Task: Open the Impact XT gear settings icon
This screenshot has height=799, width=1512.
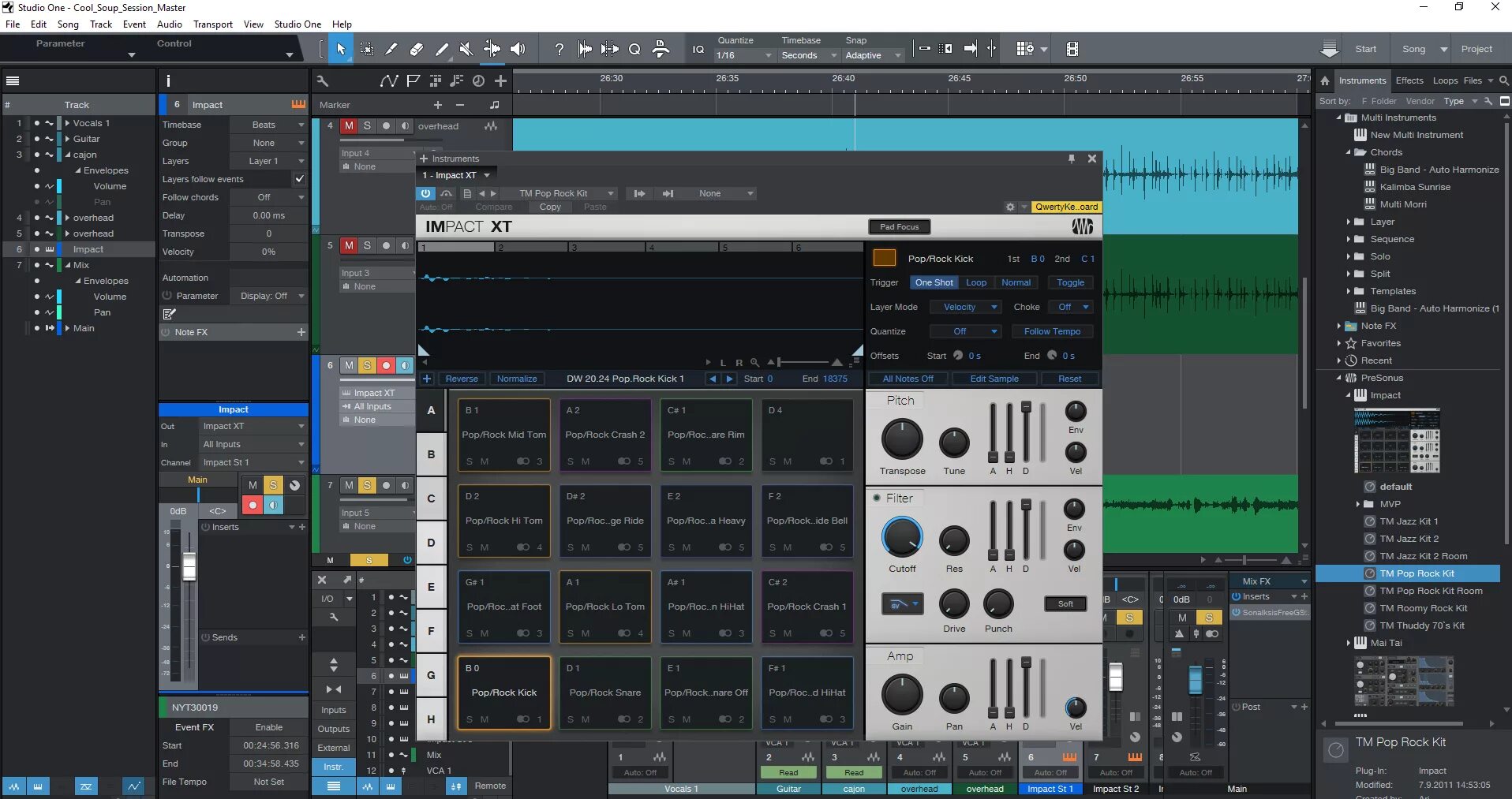Action: [1010, 207]
